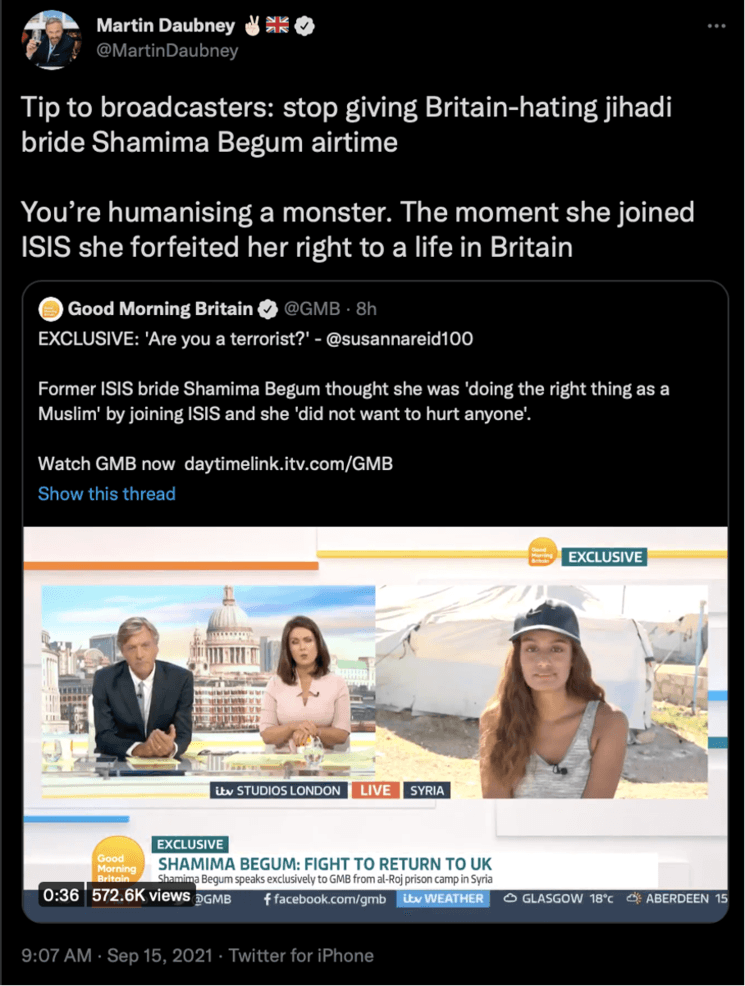Viewport: 745px width, 986px height.
Task: Click the verified badge next to Good Morning Britain
Action: point(268,309)
